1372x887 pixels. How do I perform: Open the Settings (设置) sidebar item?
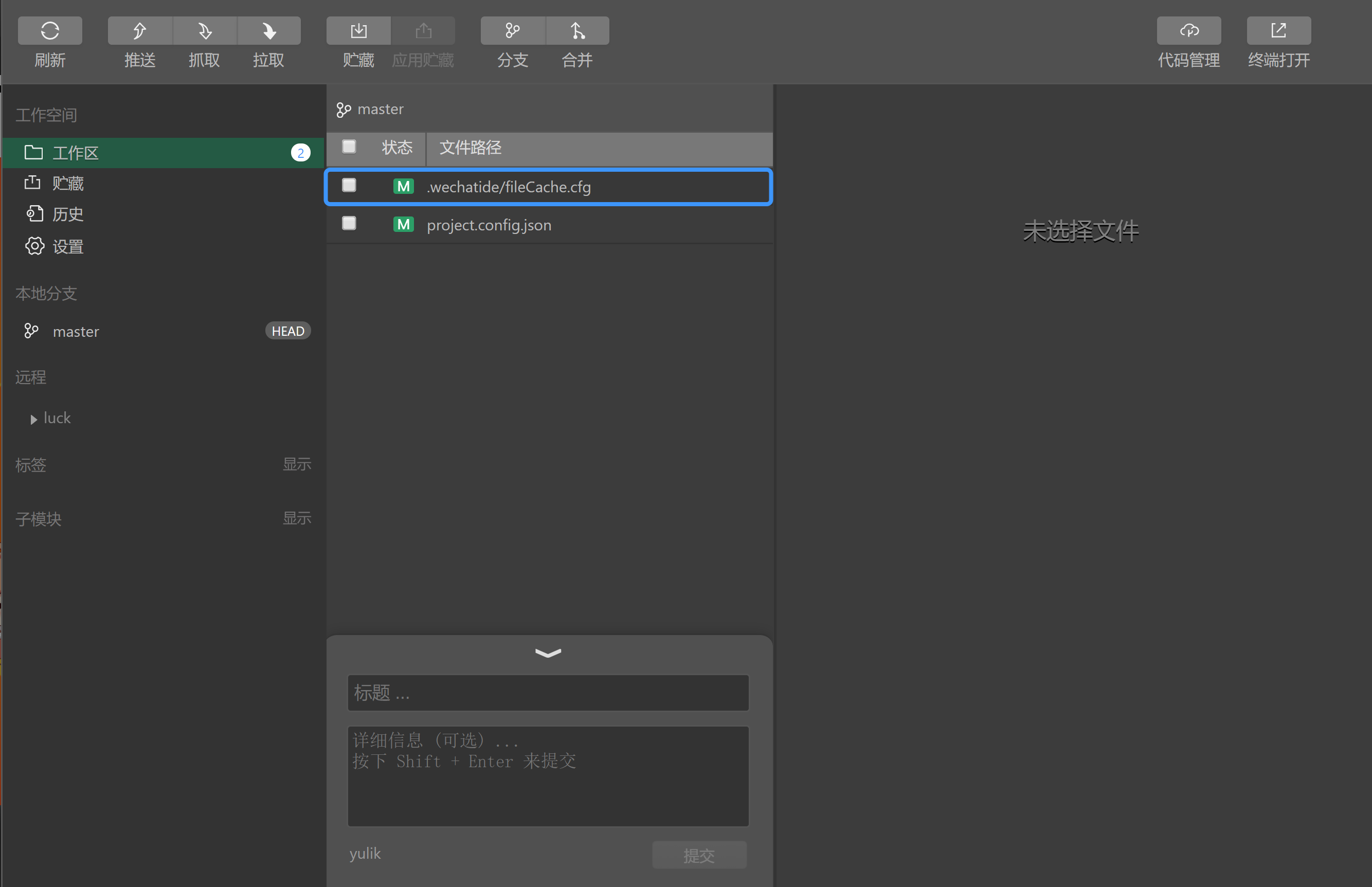pyautogui.click(x=67, y=246)
